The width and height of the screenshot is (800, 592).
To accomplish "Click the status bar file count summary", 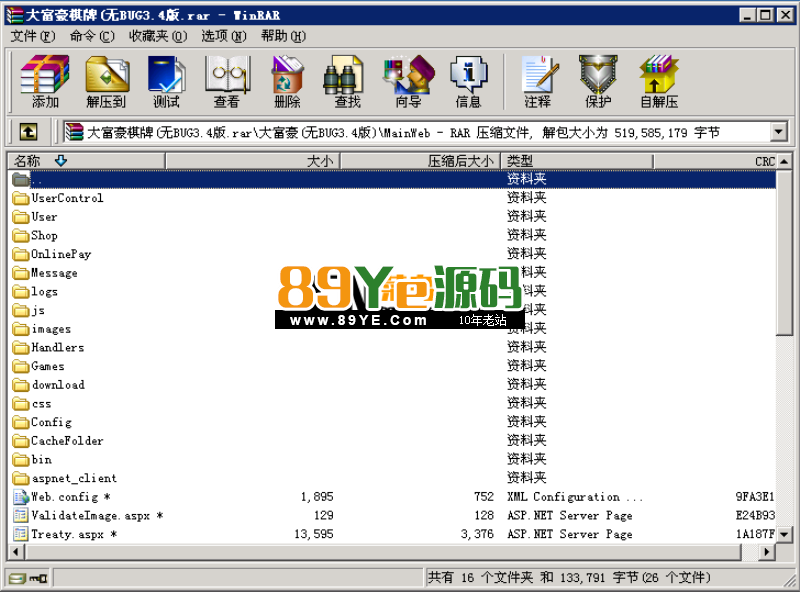I will click(569, 578).
